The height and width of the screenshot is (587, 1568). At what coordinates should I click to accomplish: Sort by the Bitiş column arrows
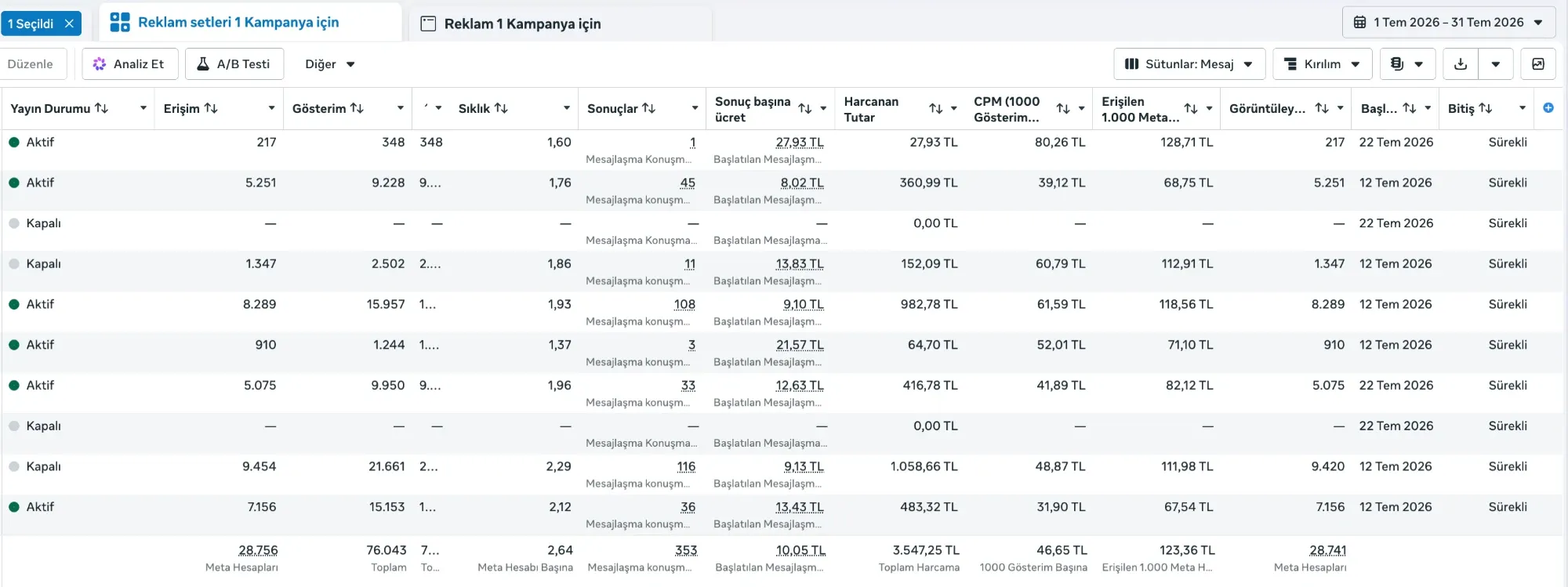(1485, 108)
